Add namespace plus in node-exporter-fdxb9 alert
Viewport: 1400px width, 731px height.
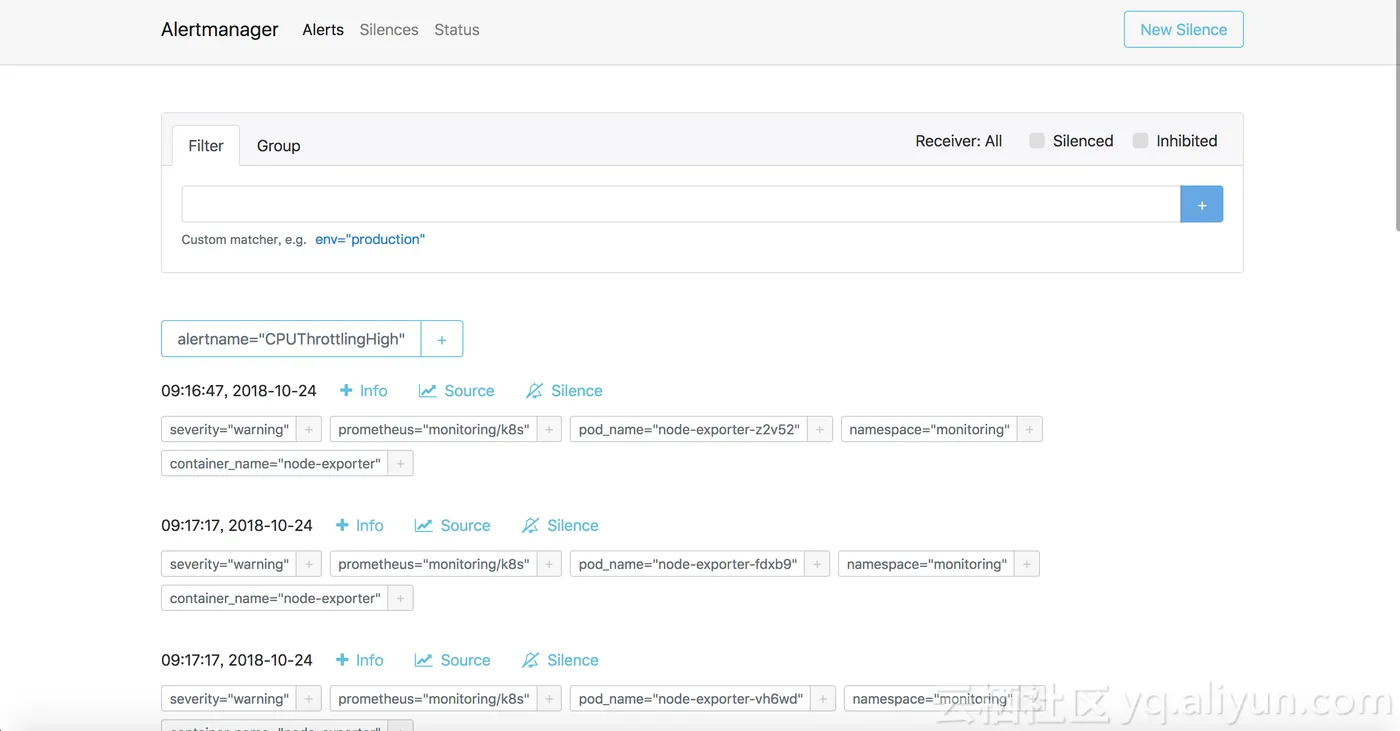click(1027, 565)
